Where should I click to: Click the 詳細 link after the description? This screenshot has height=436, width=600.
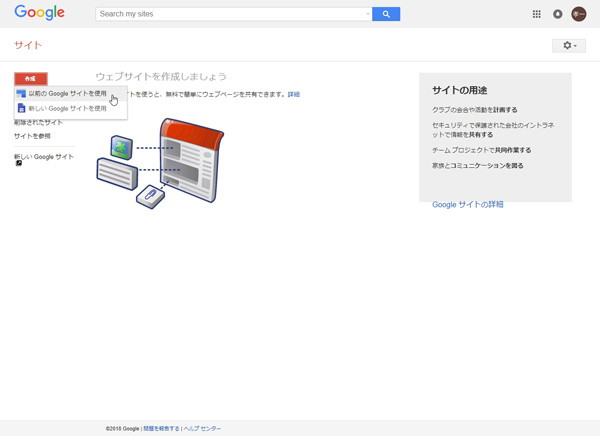pos(293,94)
